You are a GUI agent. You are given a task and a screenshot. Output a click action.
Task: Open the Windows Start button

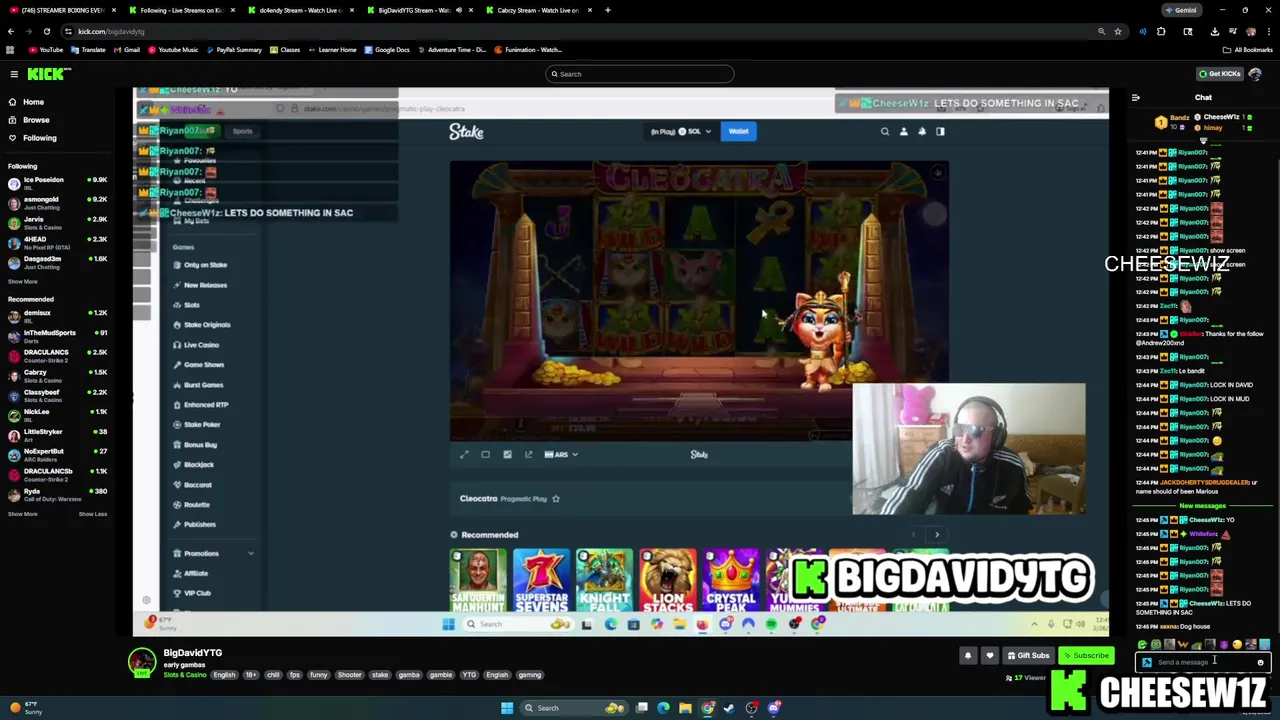point(507,708)
